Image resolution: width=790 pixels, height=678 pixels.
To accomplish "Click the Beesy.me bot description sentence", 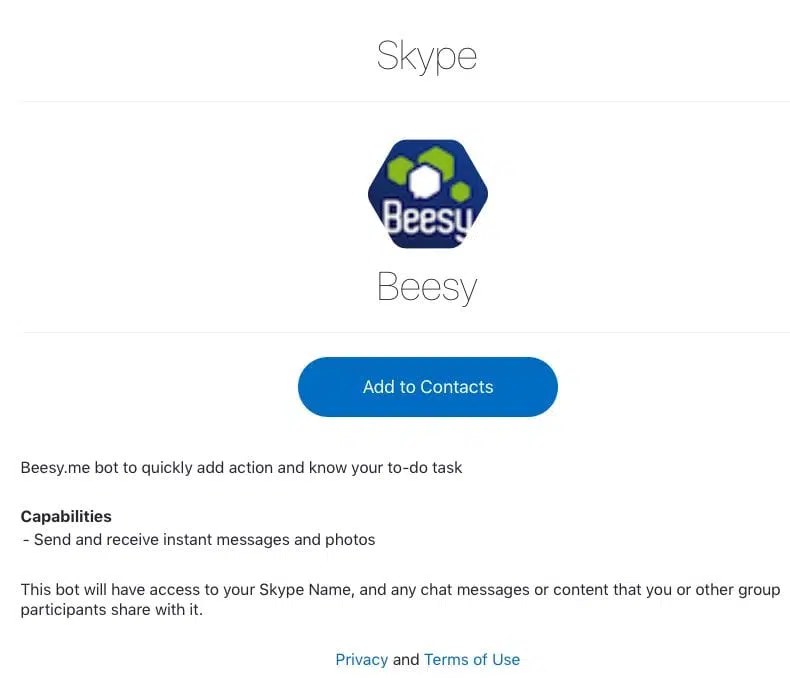I will [x=241, y=467].
